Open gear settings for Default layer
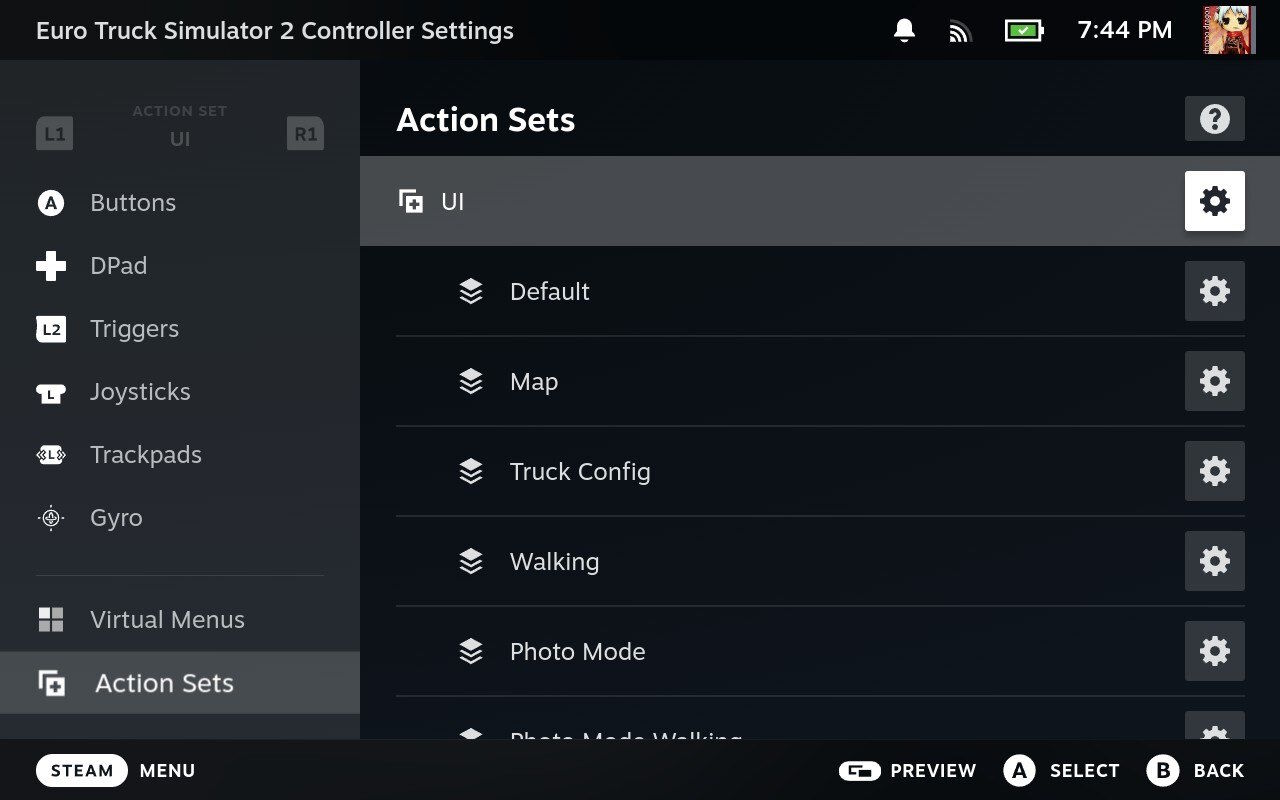This screenshot has height=800, width=1280. (x=1214, y=291)
